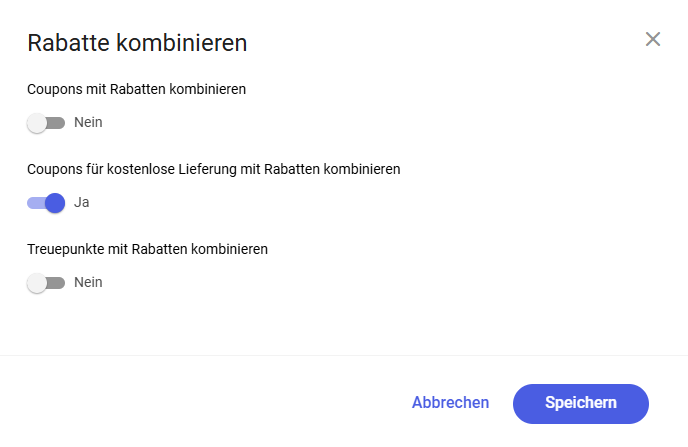Click the divider line above the footer buttons

pos(344,355)
